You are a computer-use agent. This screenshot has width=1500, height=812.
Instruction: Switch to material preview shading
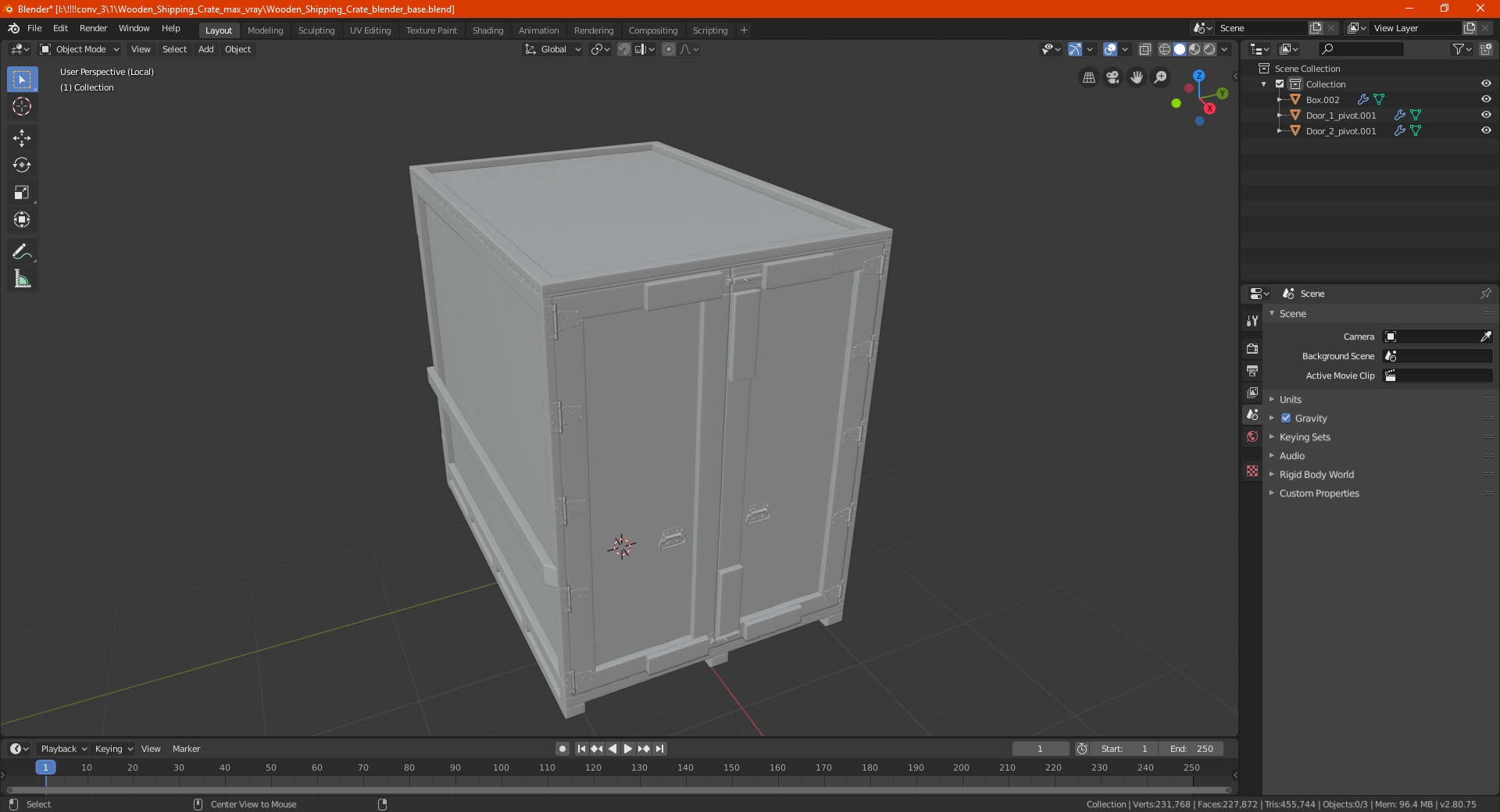1195,49
